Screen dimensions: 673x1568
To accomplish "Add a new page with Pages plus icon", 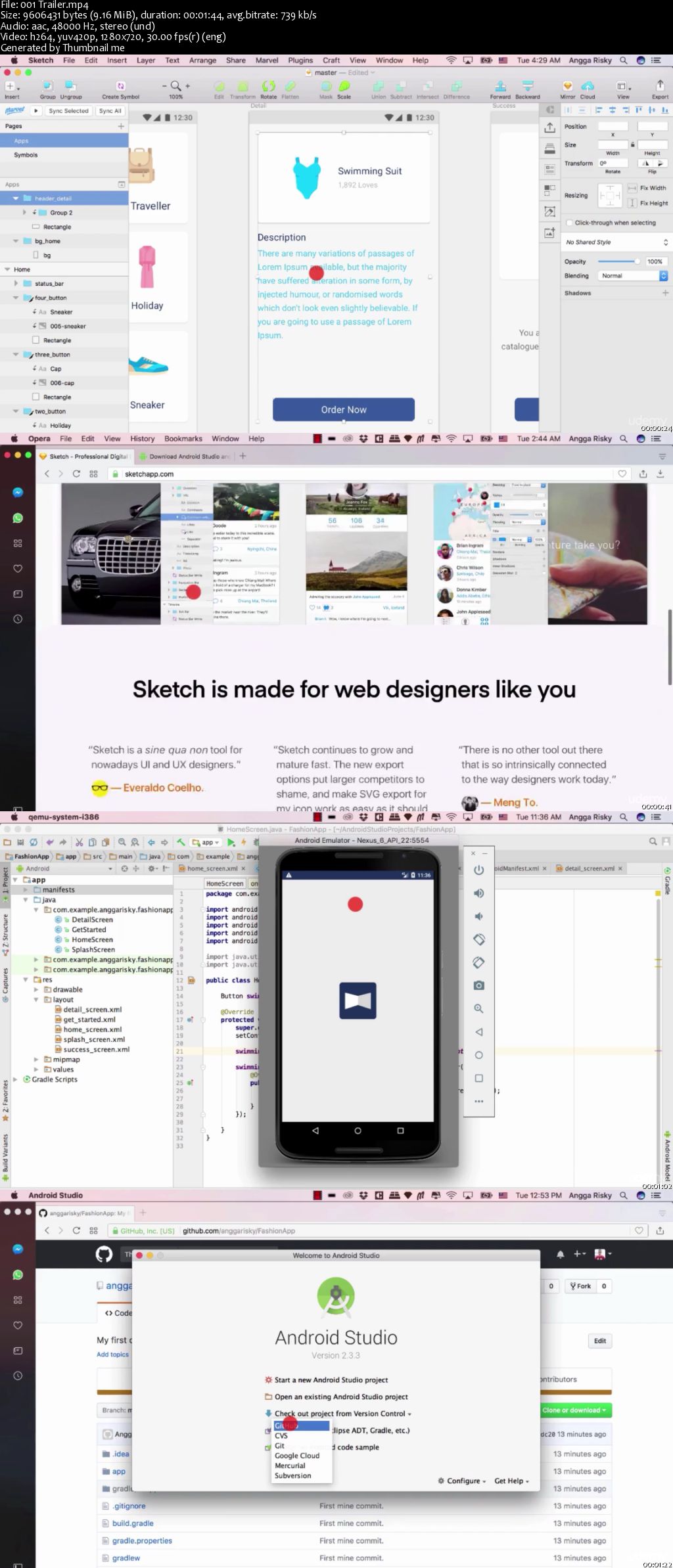I will pyautogui.click(x=121, y=126).
